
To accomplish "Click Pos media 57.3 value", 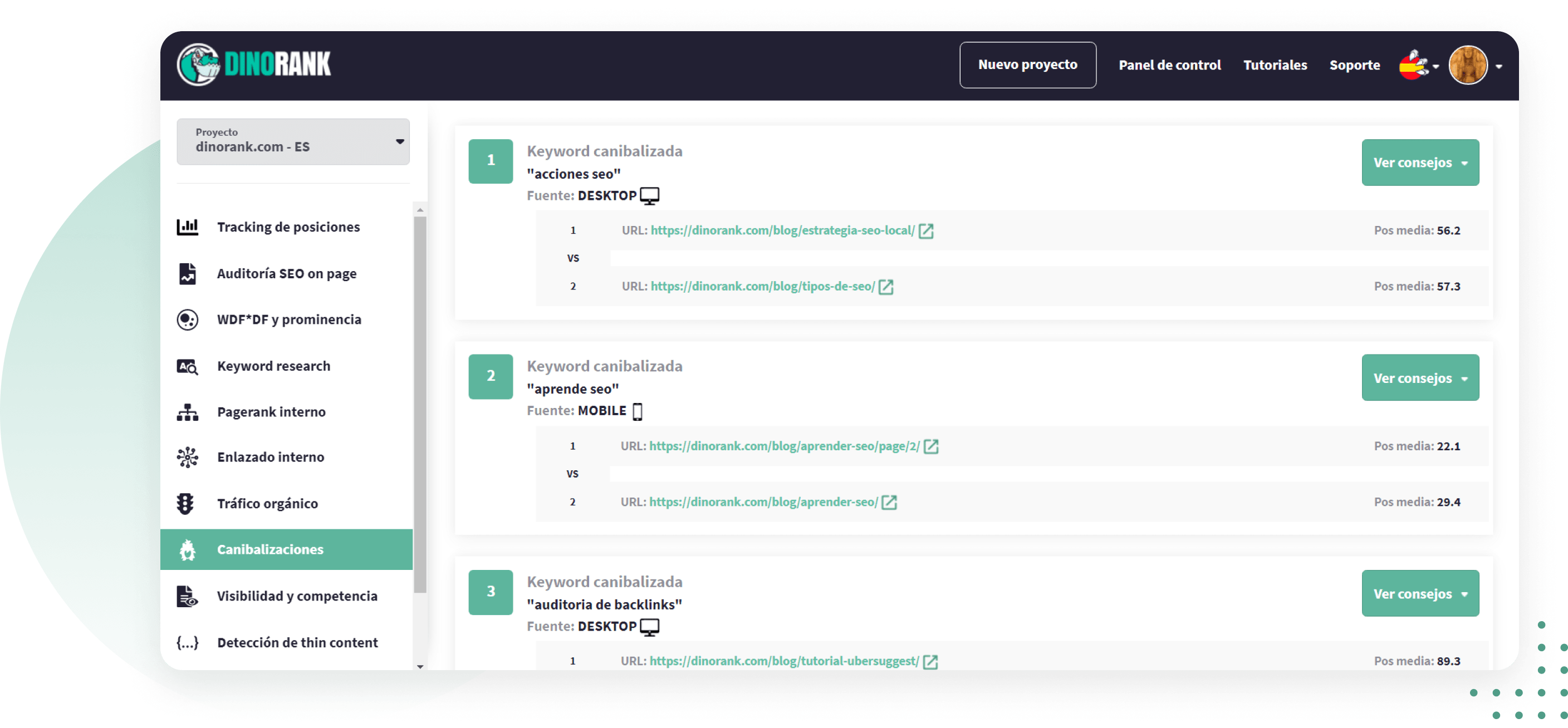I will coord(1449,287).
